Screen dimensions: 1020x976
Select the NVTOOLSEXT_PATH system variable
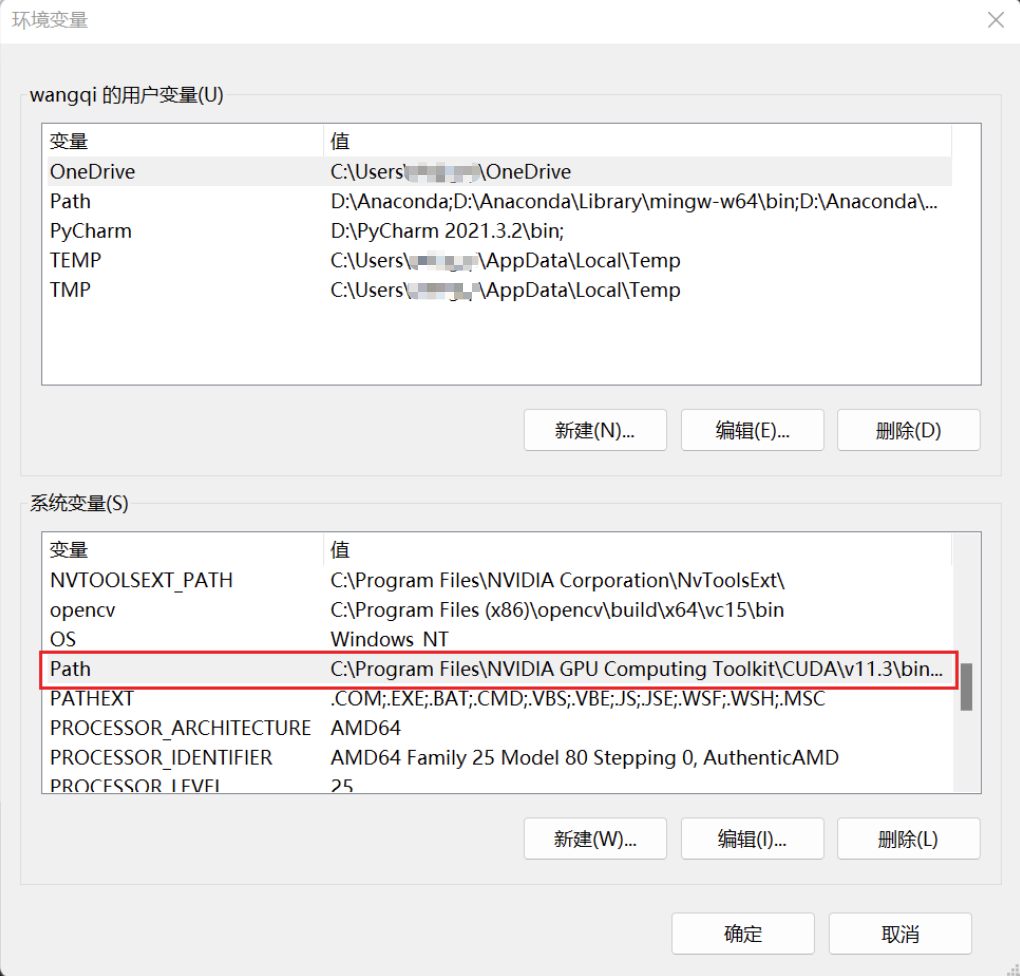pos(500,580)
